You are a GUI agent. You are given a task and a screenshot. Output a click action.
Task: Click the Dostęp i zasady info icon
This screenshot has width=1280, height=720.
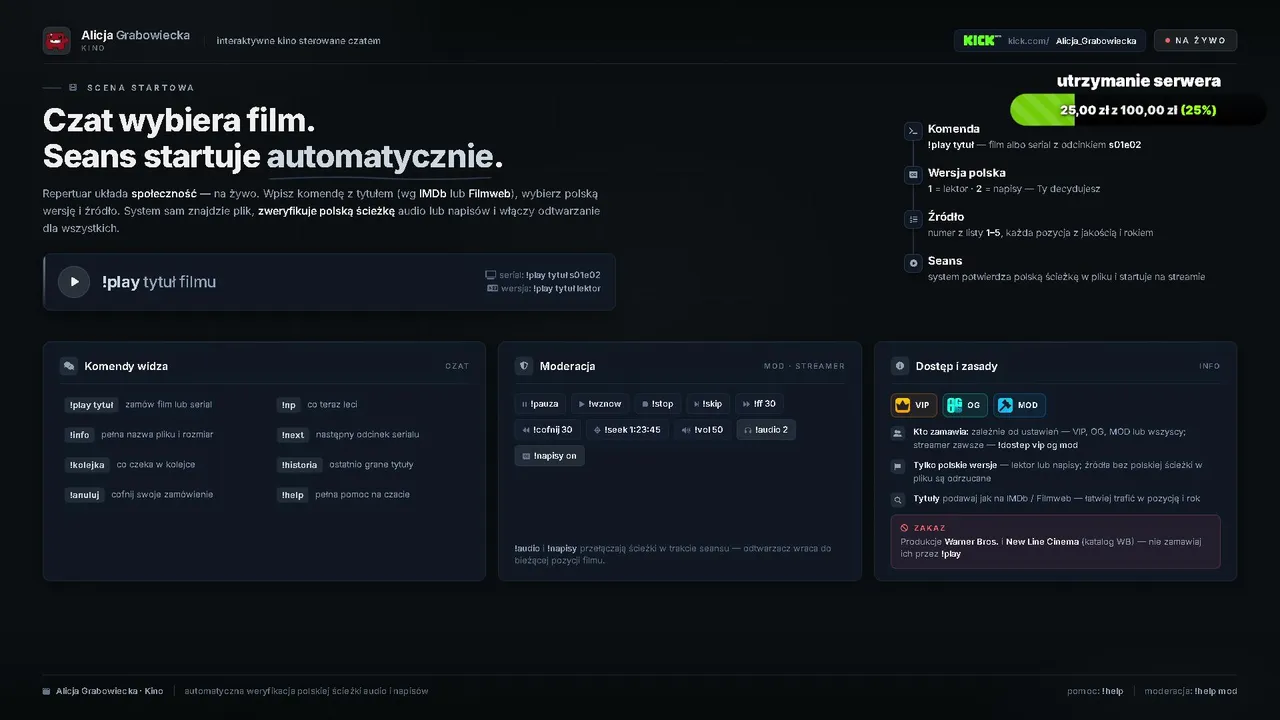tap(899, 366)
